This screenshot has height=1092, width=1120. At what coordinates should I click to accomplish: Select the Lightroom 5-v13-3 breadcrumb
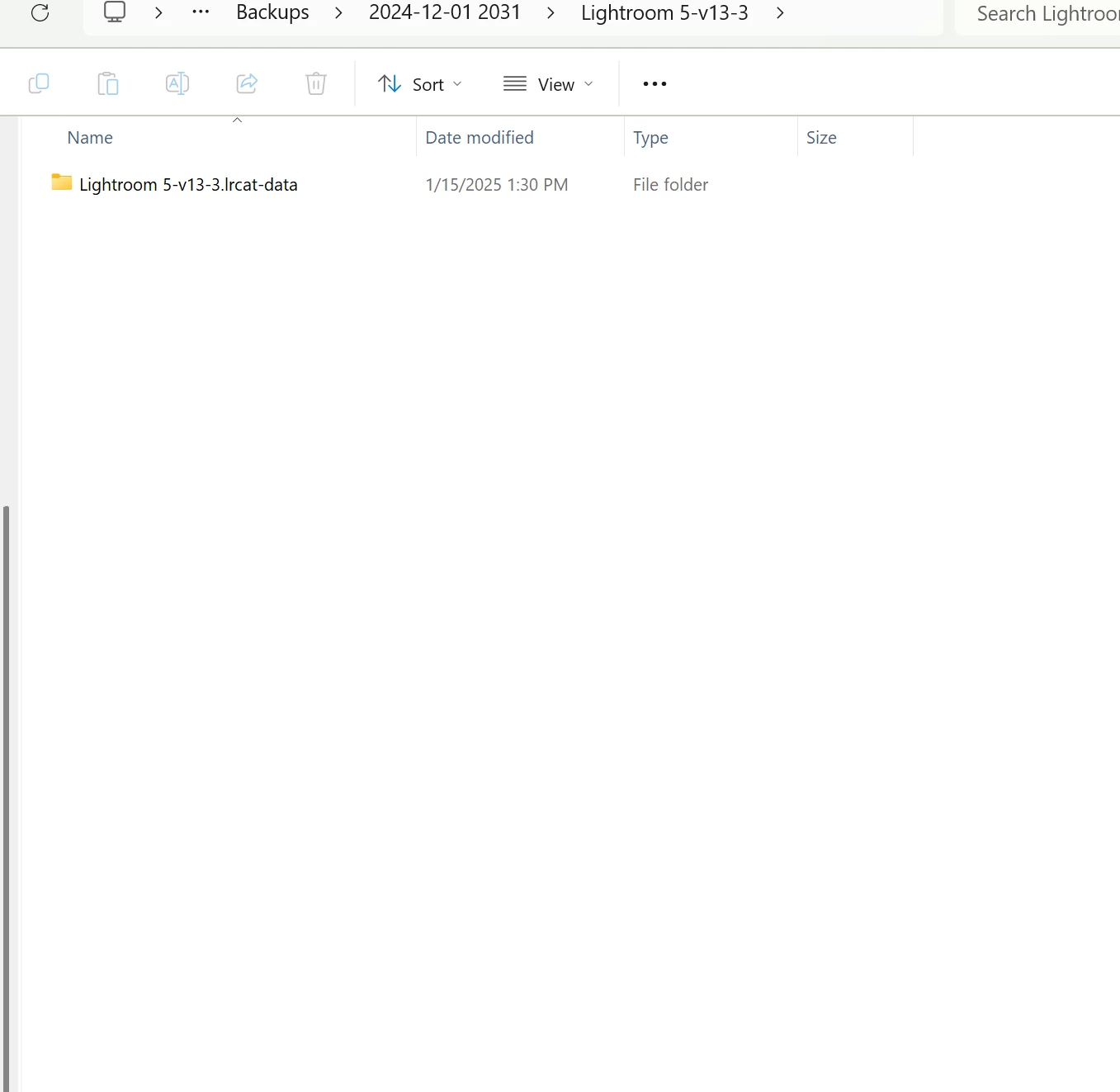pos(664,12)
